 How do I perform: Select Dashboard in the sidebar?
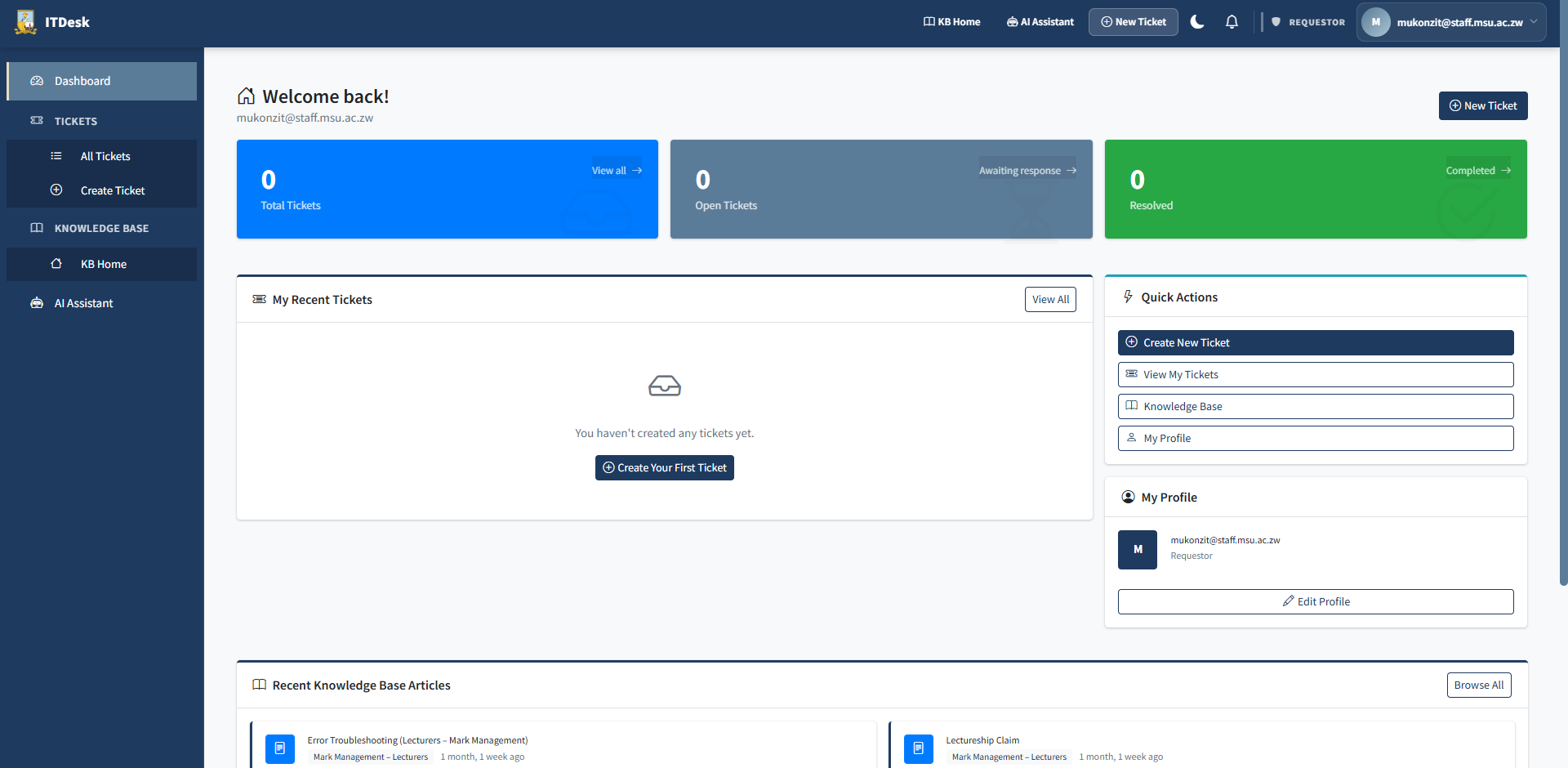101,81
